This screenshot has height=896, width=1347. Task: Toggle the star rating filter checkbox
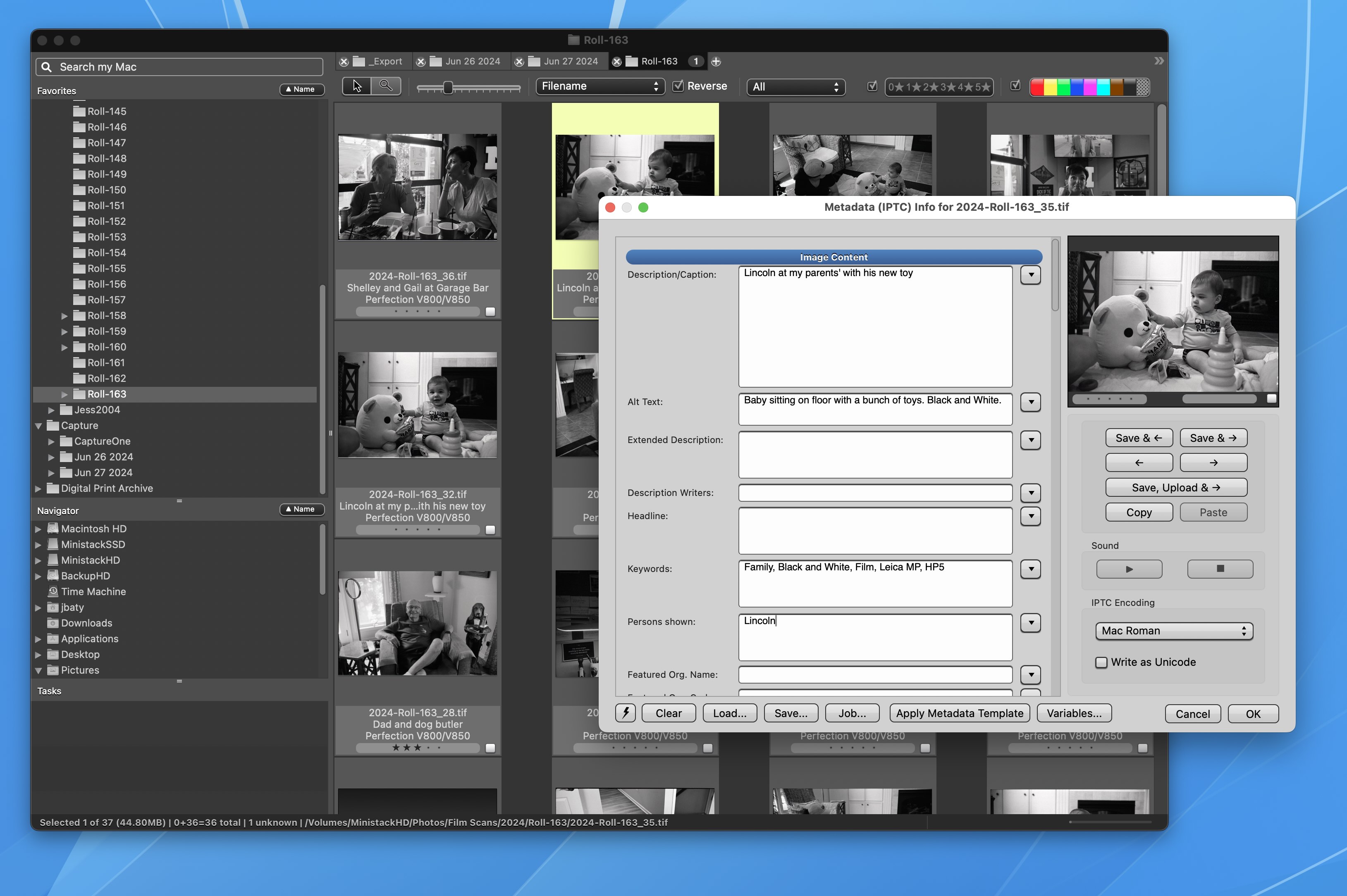click(x=872, y=86)
